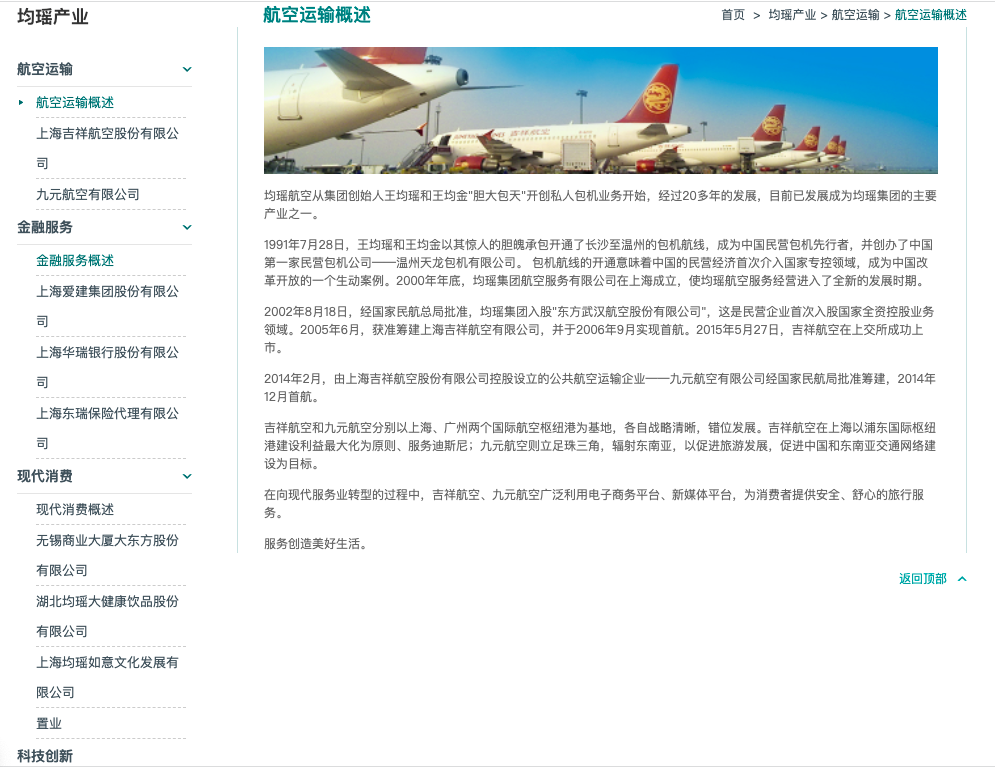The image size is (995, 767).
Task: Select the 航空运输 sidebar heading
Action: pyautogui.click(x=45, y=69)
